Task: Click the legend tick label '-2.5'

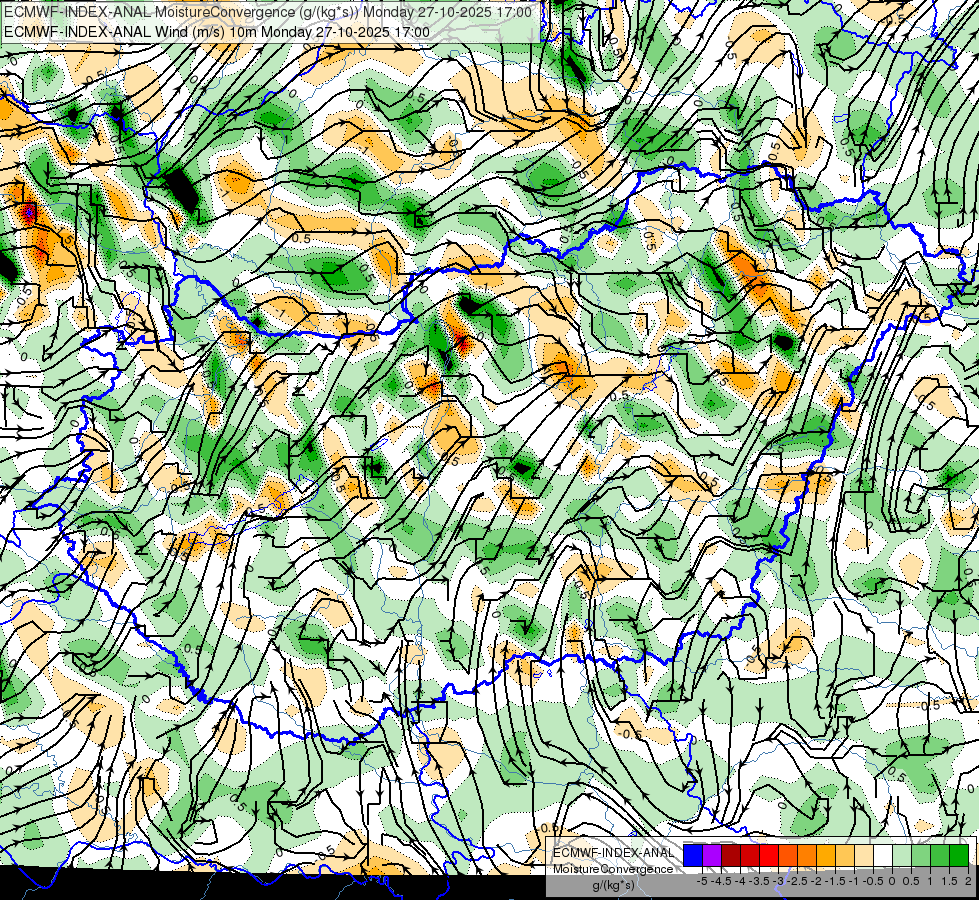Action: pos(798,881)
